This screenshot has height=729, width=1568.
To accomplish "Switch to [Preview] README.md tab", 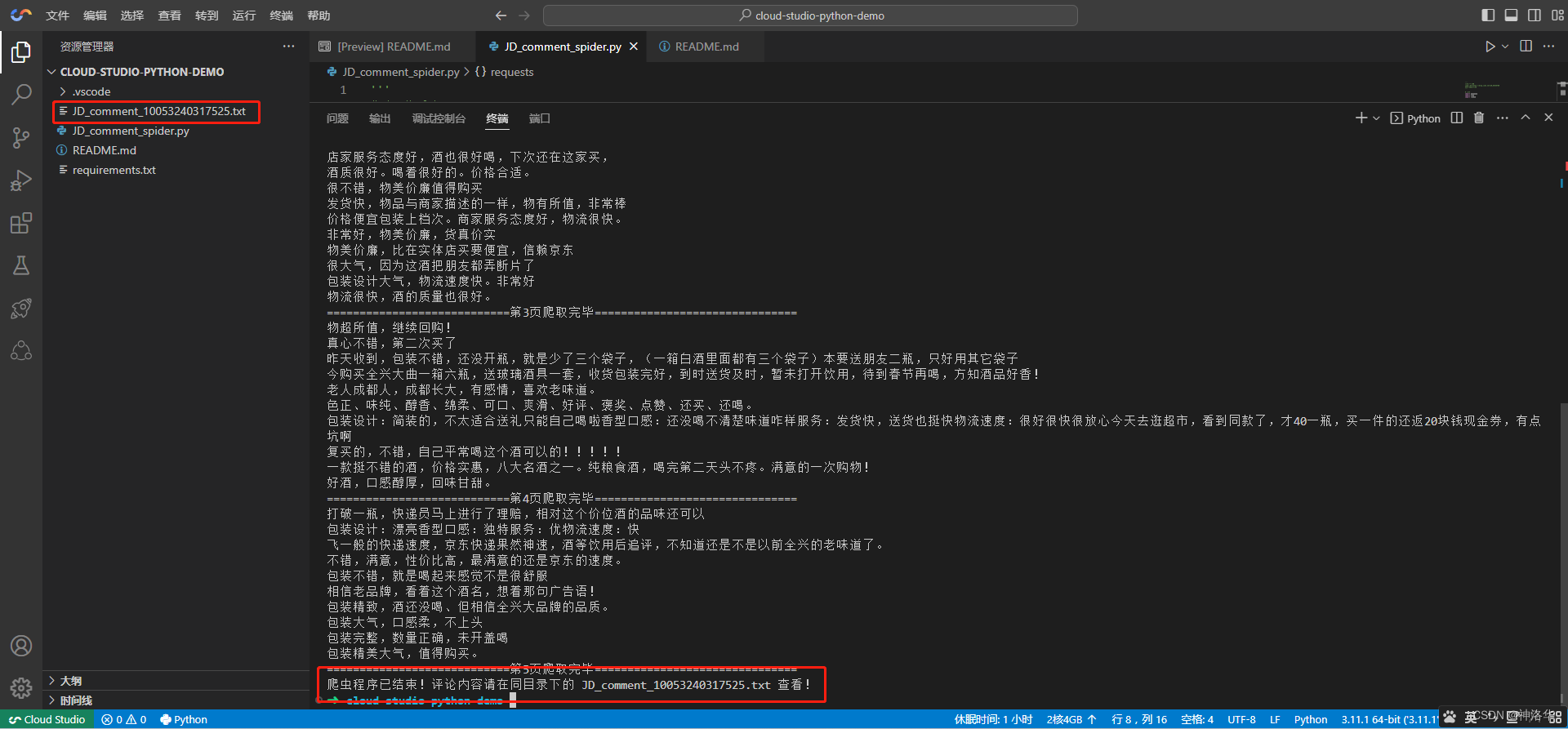I will pos(393,47).
